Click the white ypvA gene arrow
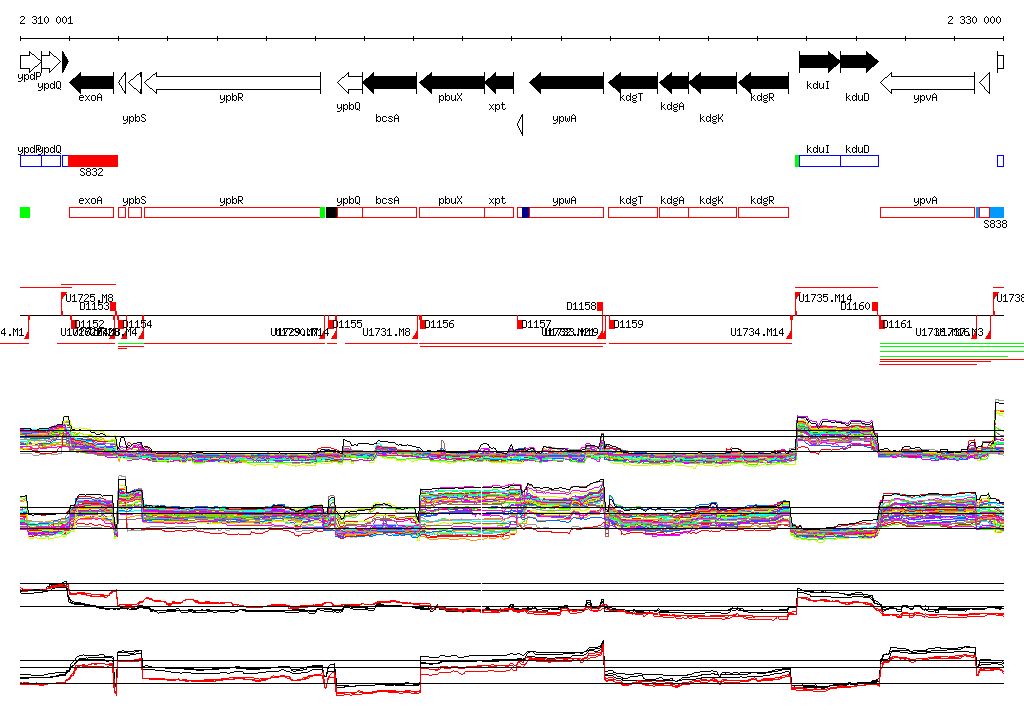Screen dimensions: 1024x714 [x=927, y=83]
